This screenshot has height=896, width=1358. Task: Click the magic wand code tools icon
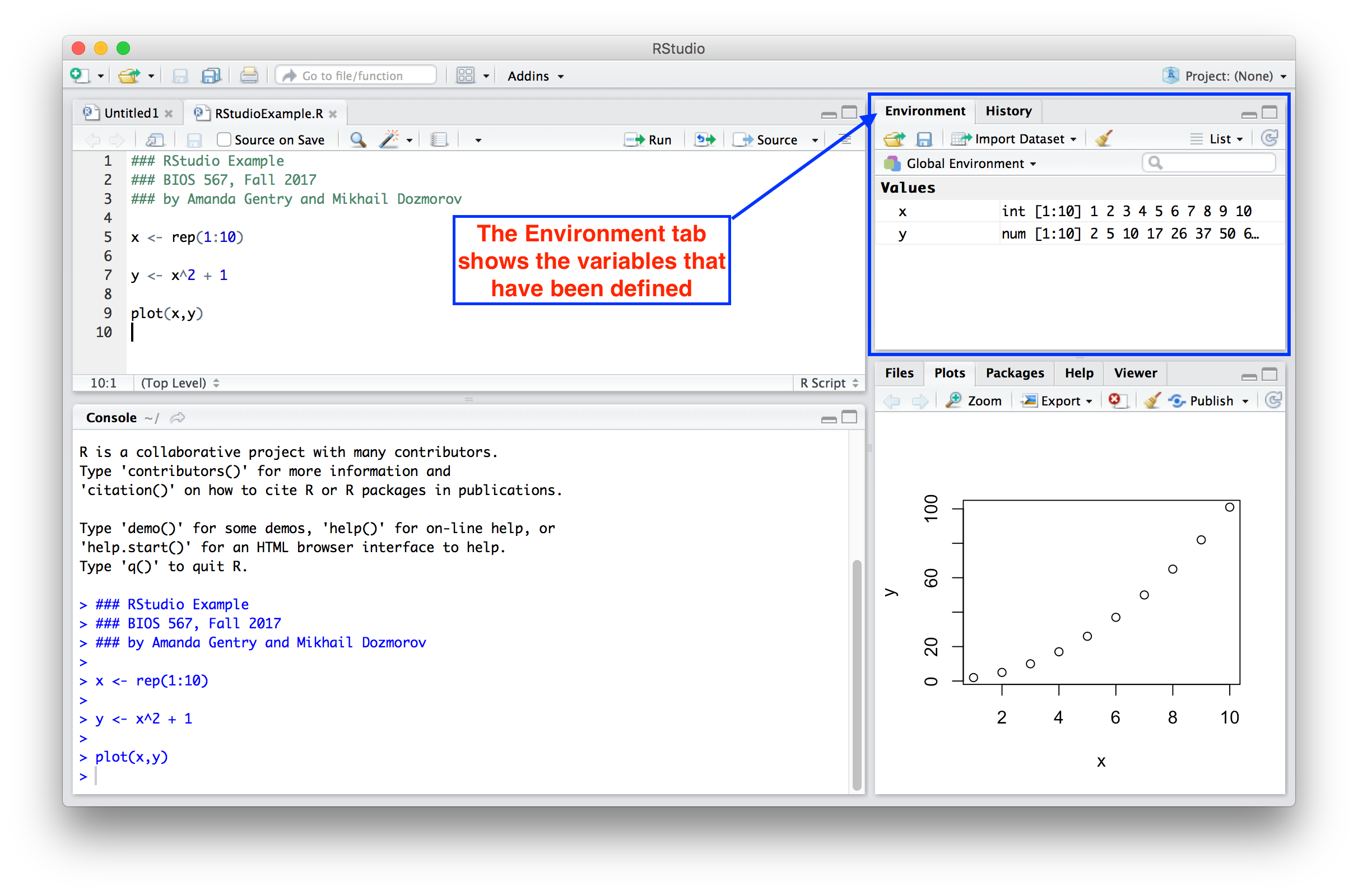coord(390,139)
